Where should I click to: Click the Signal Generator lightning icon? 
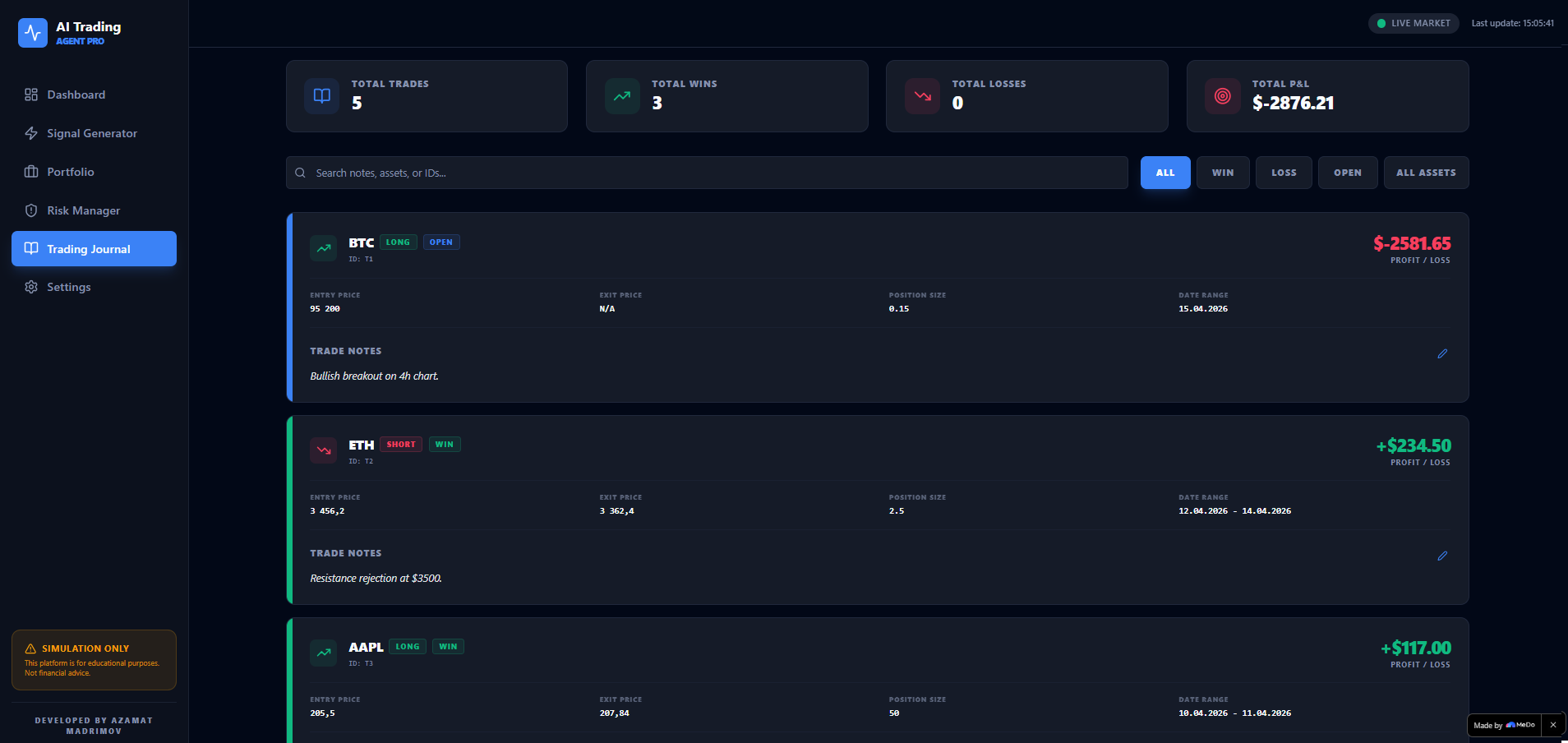[31, 133]
